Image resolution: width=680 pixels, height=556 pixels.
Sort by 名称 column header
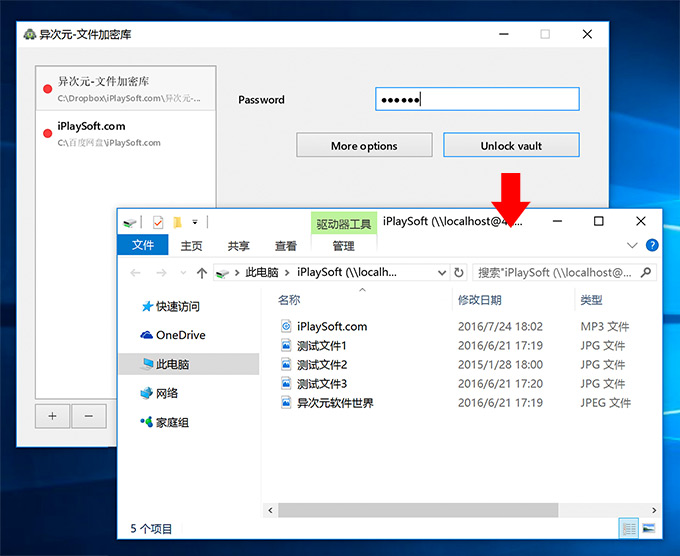pos(289,300)
